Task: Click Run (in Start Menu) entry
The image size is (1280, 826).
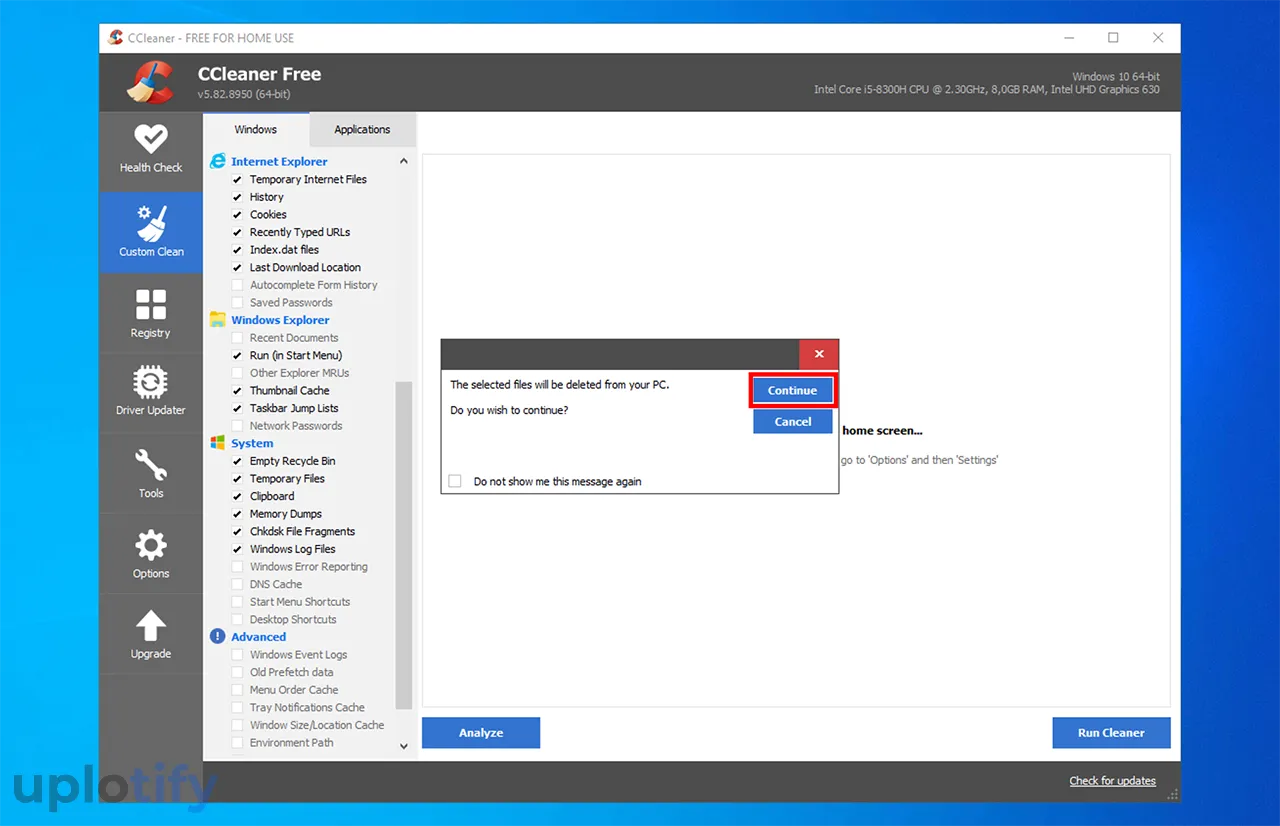Action: point(296,355)
